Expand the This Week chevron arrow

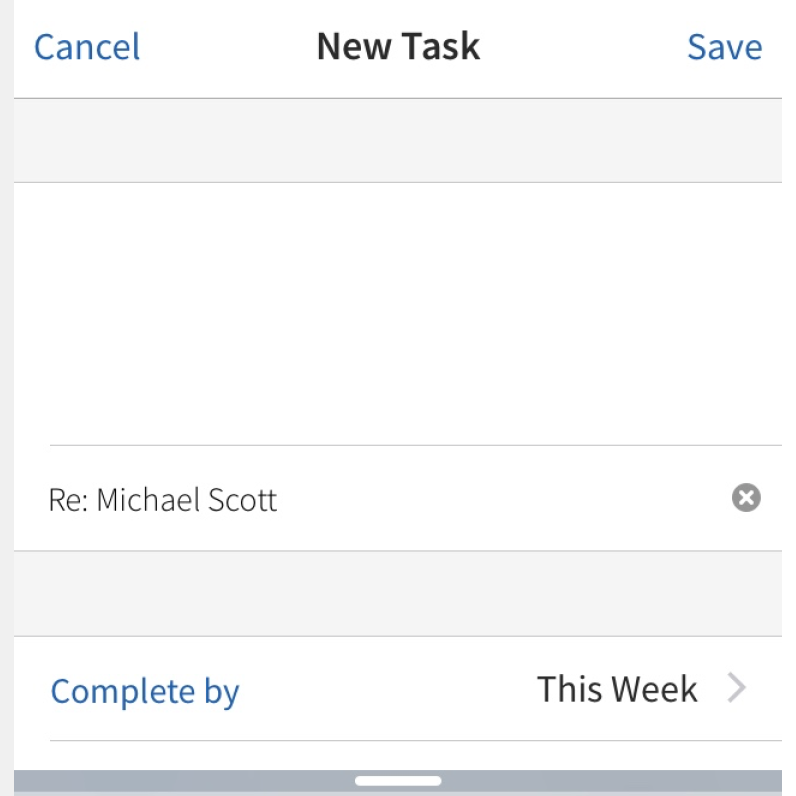point(737,687)
